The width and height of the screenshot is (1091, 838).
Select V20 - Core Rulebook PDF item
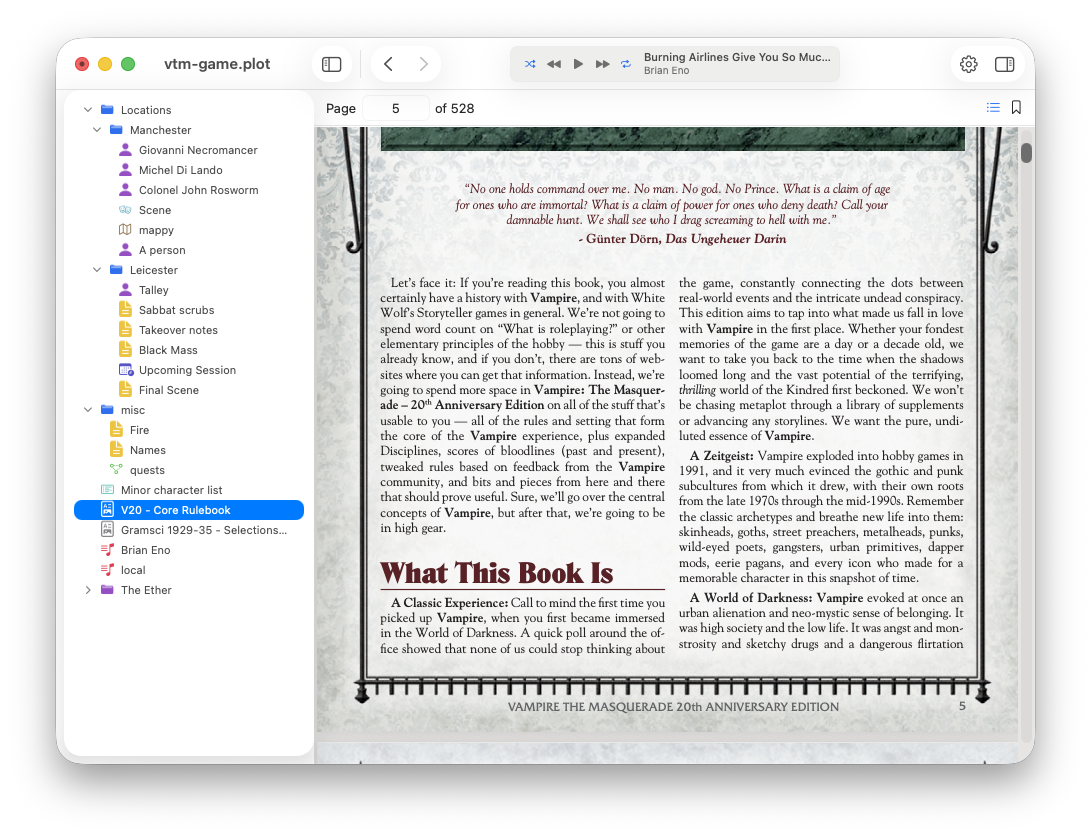(189, 510)
